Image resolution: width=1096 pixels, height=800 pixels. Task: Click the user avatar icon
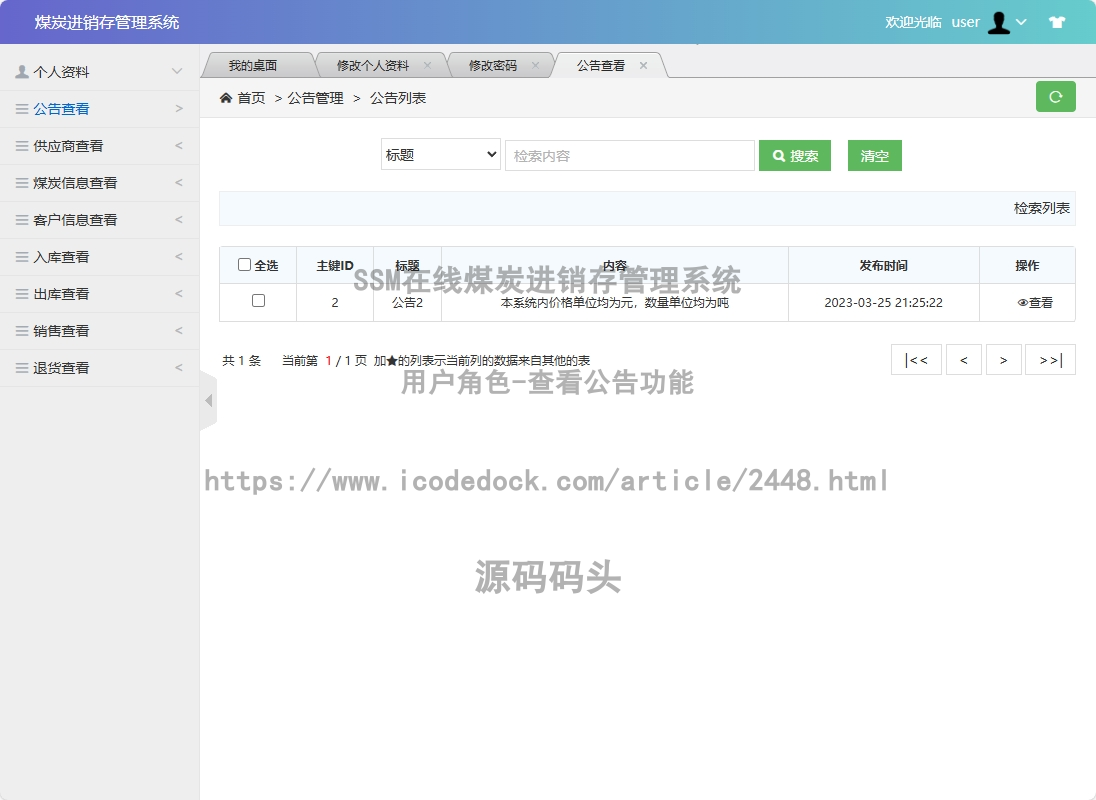(x=998, y=22)
